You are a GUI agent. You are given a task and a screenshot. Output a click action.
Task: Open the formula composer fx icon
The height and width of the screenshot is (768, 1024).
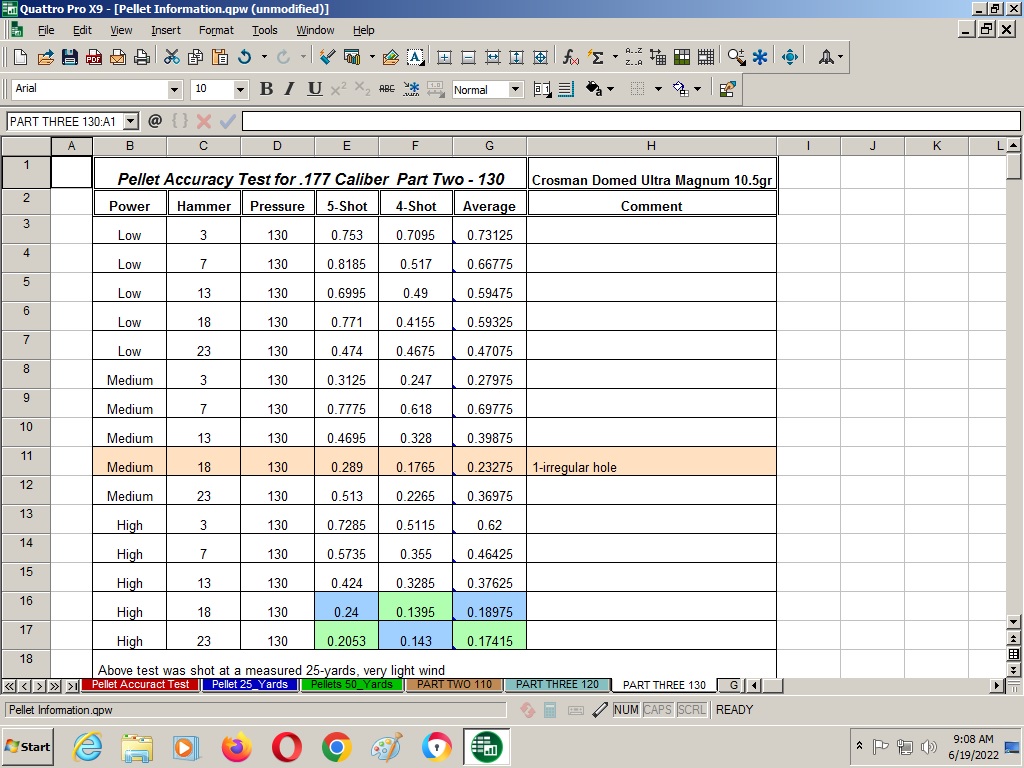tap(570, 57)
